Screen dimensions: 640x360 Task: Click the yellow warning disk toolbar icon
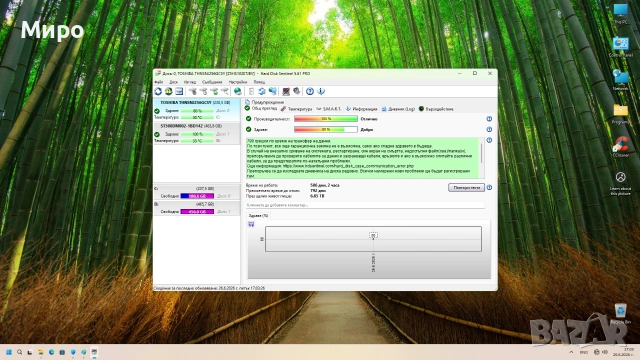[168, 91]
